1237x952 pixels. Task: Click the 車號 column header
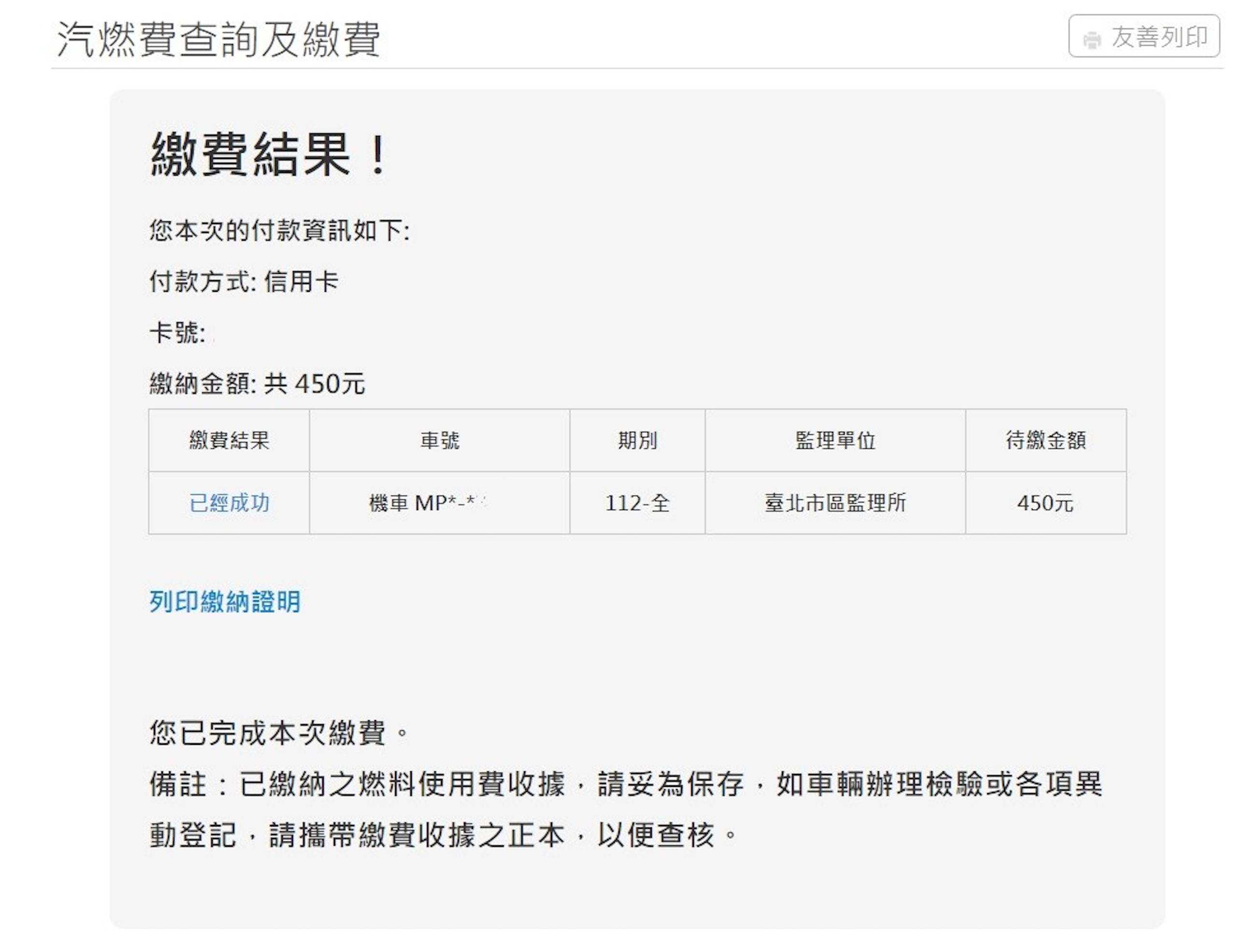pos(440,440)
